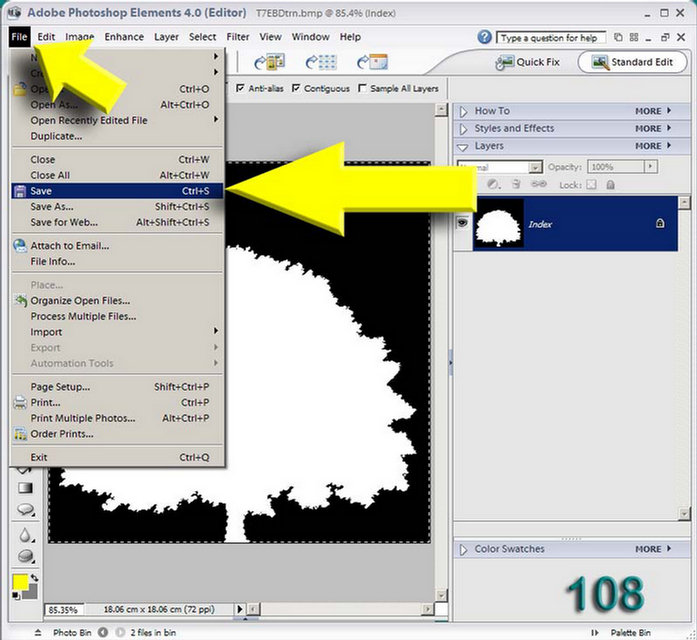Click the Cascade windows icon
The width and height of the screenshot is (697, 640).
coord(618,37)
